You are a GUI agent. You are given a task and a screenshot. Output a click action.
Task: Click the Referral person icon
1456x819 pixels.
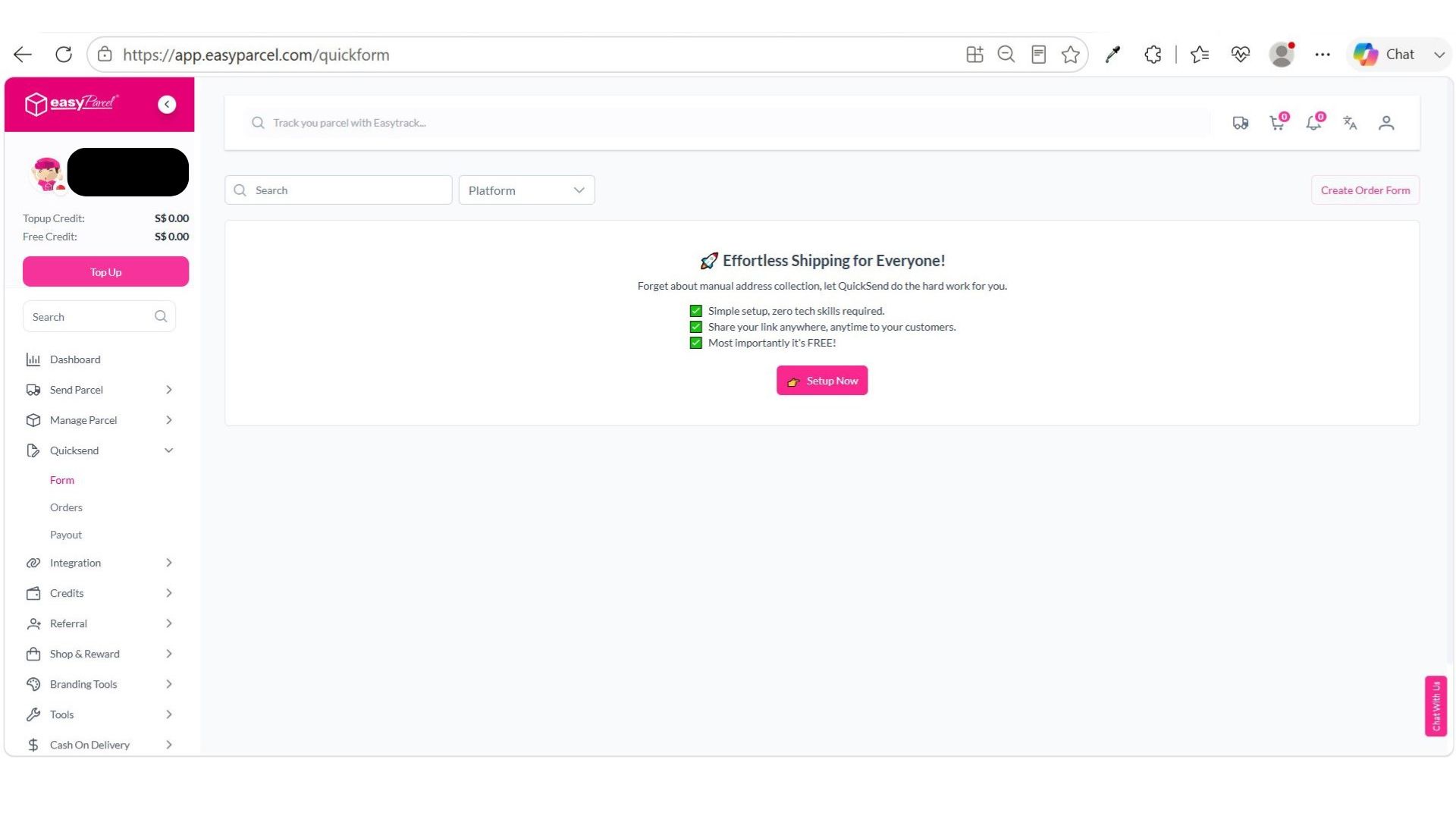click(33, 623)
